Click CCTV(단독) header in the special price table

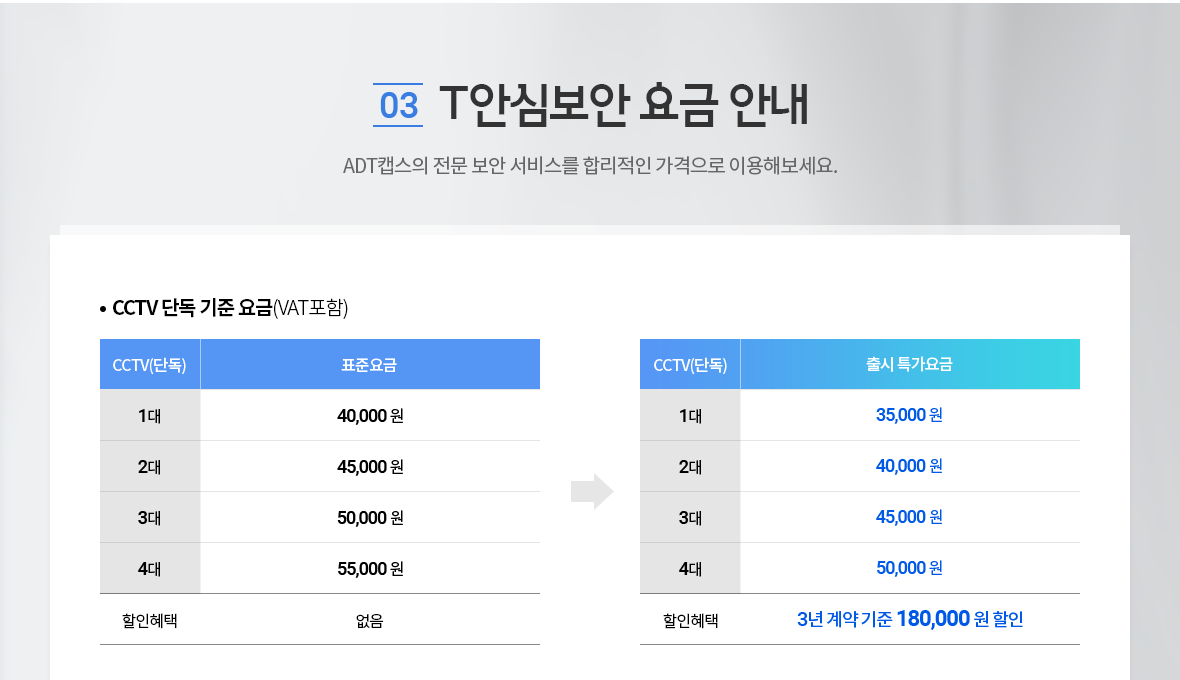(690, 365)
